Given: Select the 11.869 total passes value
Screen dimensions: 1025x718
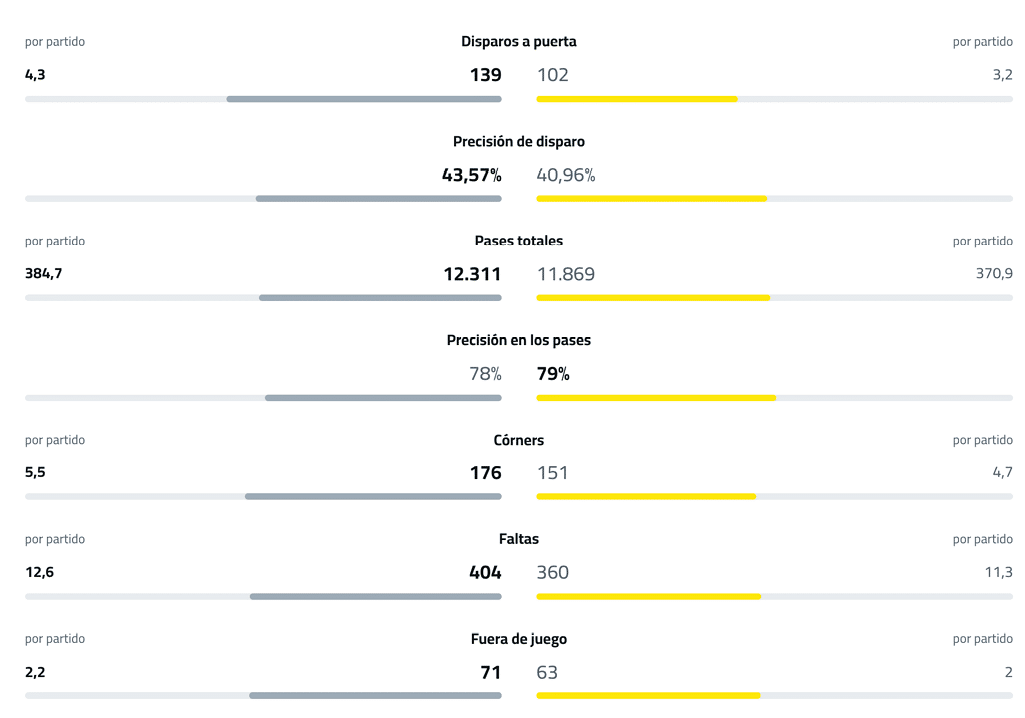Looking at the screenshot, I should (566, 274).
